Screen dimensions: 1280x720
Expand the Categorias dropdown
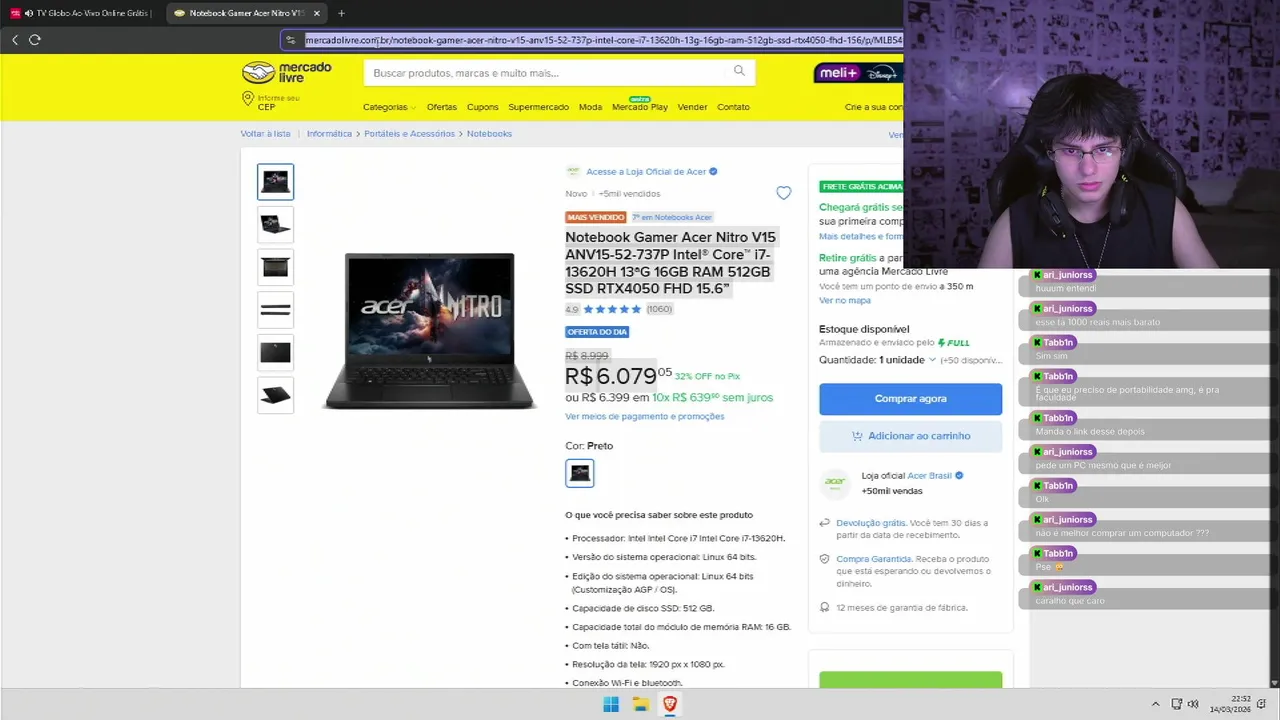(x=389, y=107)
